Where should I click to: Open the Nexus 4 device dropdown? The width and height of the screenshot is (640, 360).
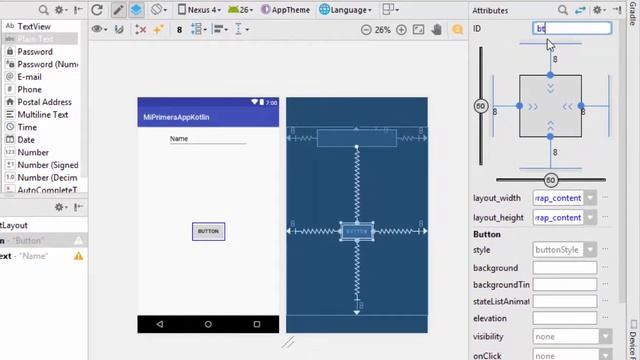click(x=200, y=10)
